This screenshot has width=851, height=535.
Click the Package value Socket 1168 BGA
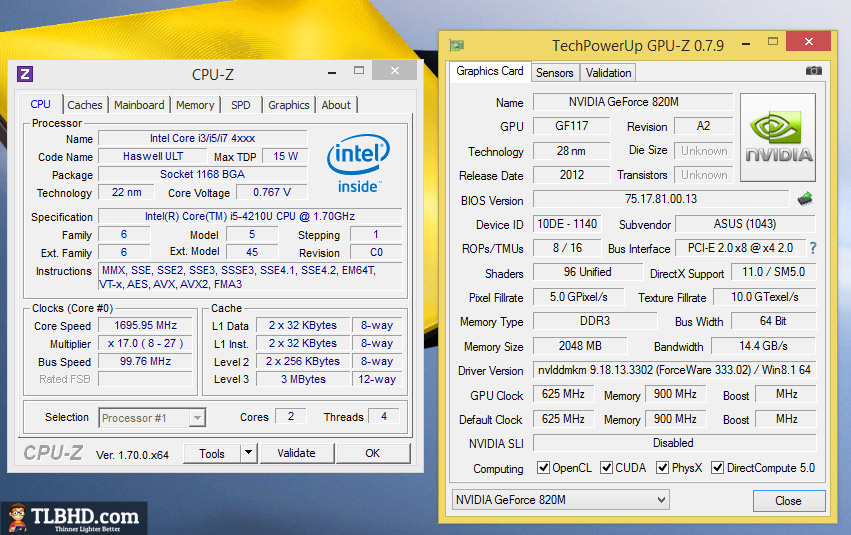[202, 174]
